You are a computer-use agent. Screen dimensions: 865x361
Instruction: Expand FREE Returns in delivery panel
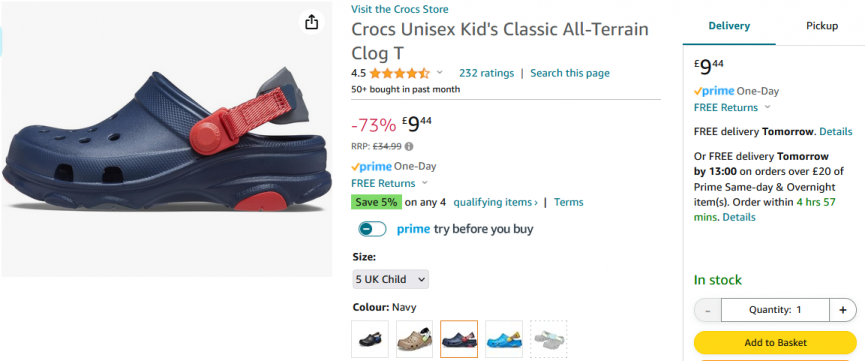click(731, 108)
